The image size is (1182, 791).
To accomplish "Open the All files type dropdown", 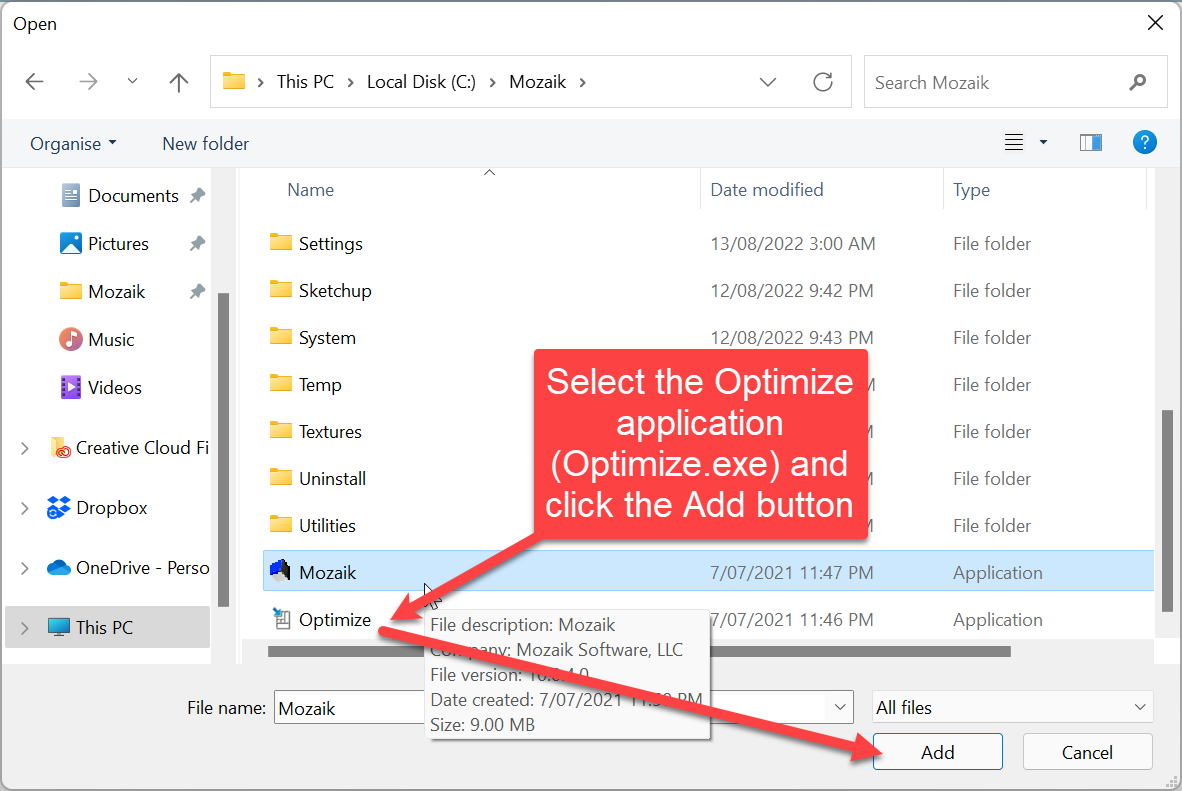I will (x=1012, y=708).
